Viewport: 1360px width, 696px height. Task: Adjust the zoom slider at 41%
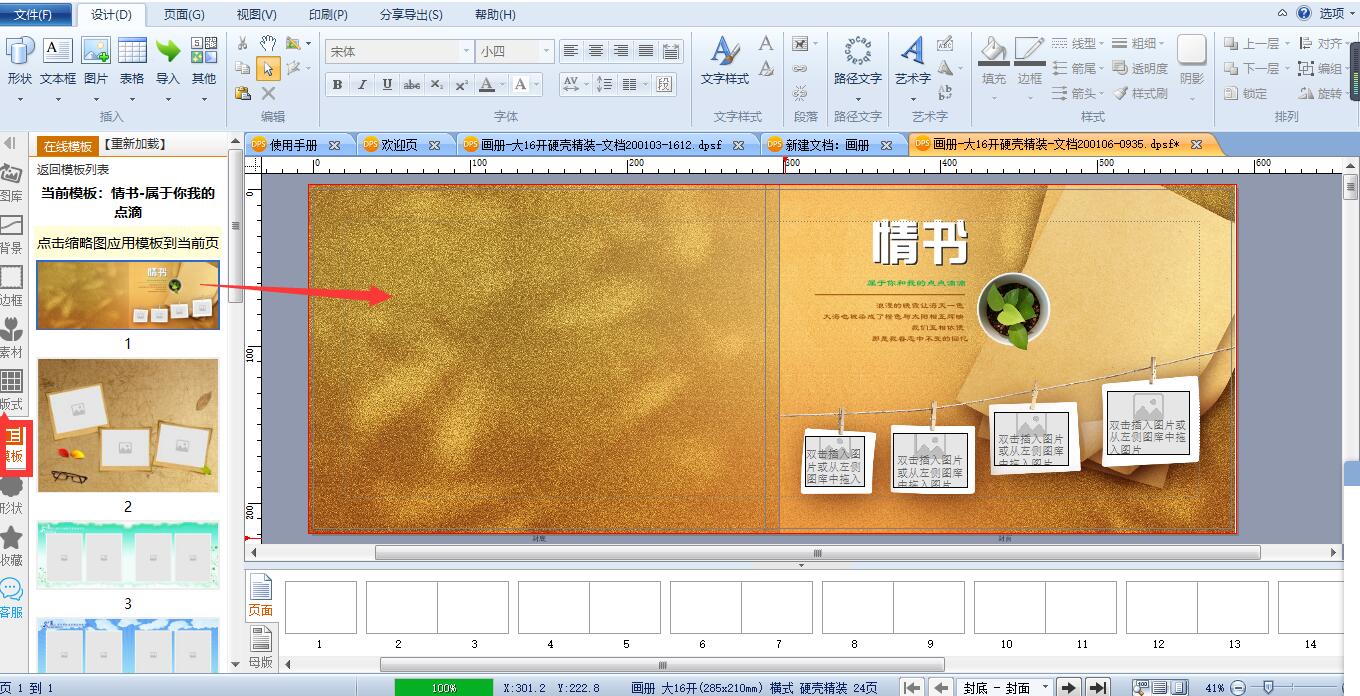(x=1267, y=687)
